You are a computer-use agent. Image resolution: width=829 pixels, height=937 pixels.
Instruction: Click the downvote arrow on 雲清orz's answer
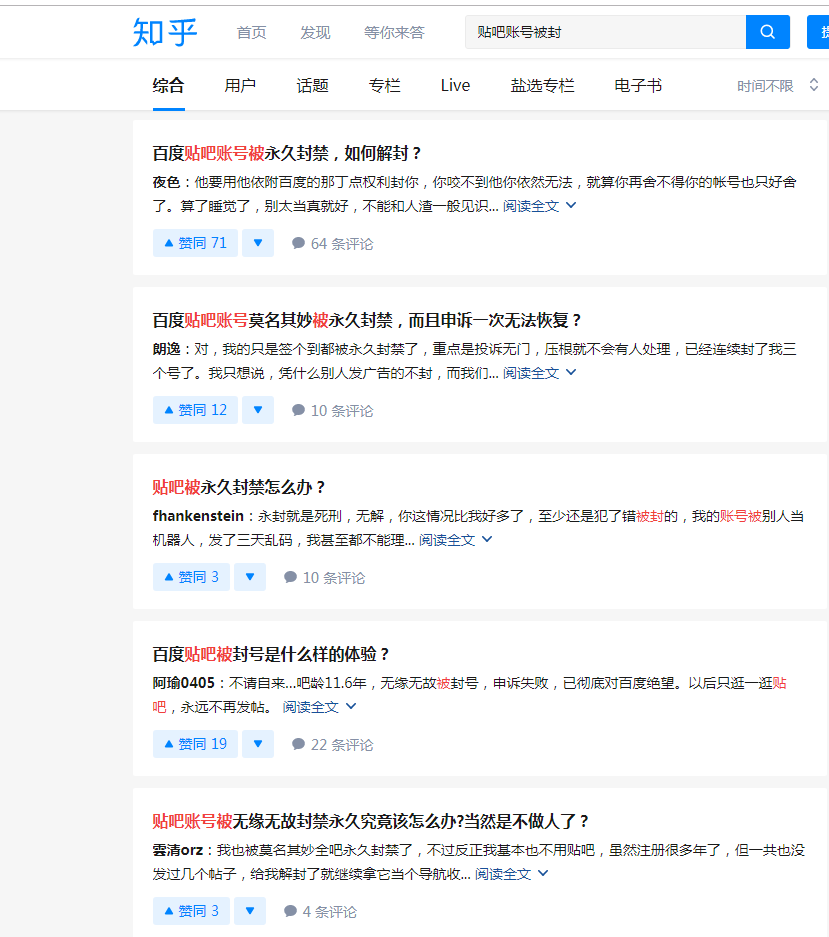(x=250, y=910)
